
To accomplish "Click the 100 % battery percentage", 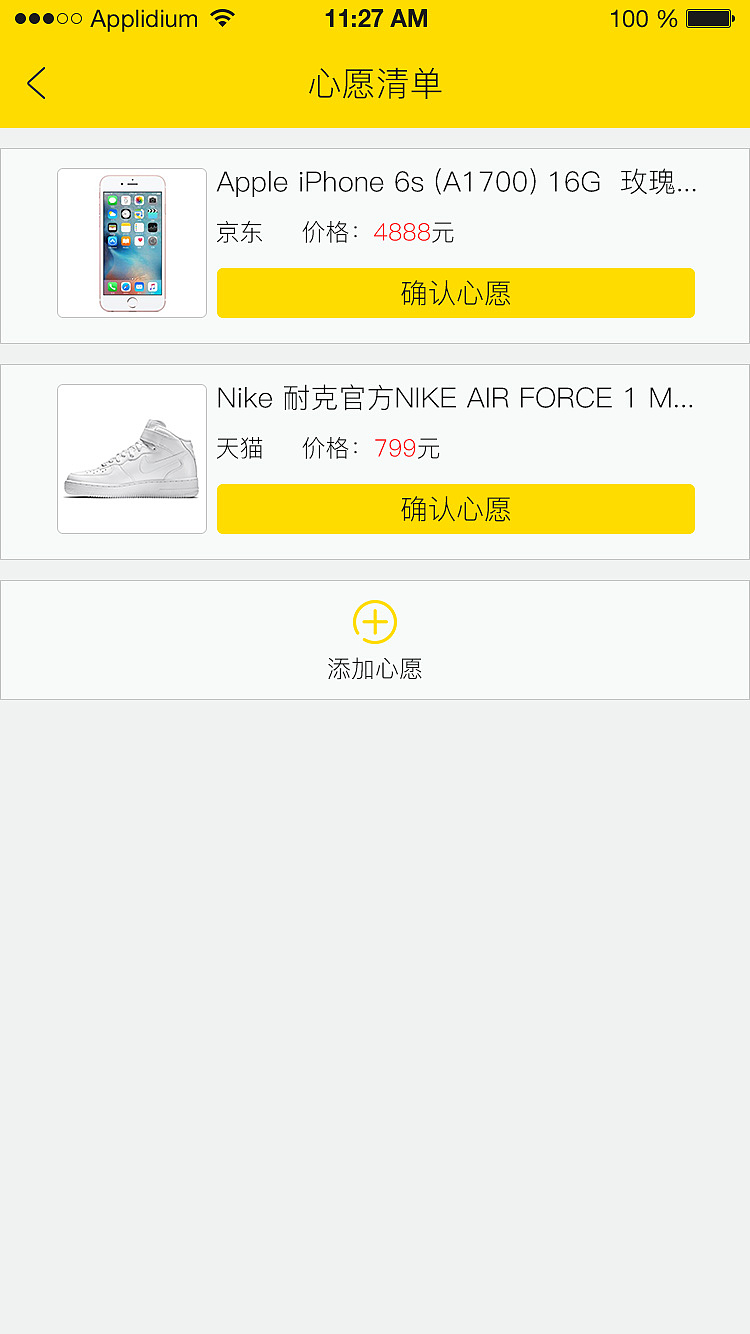I will coord(643,19).
